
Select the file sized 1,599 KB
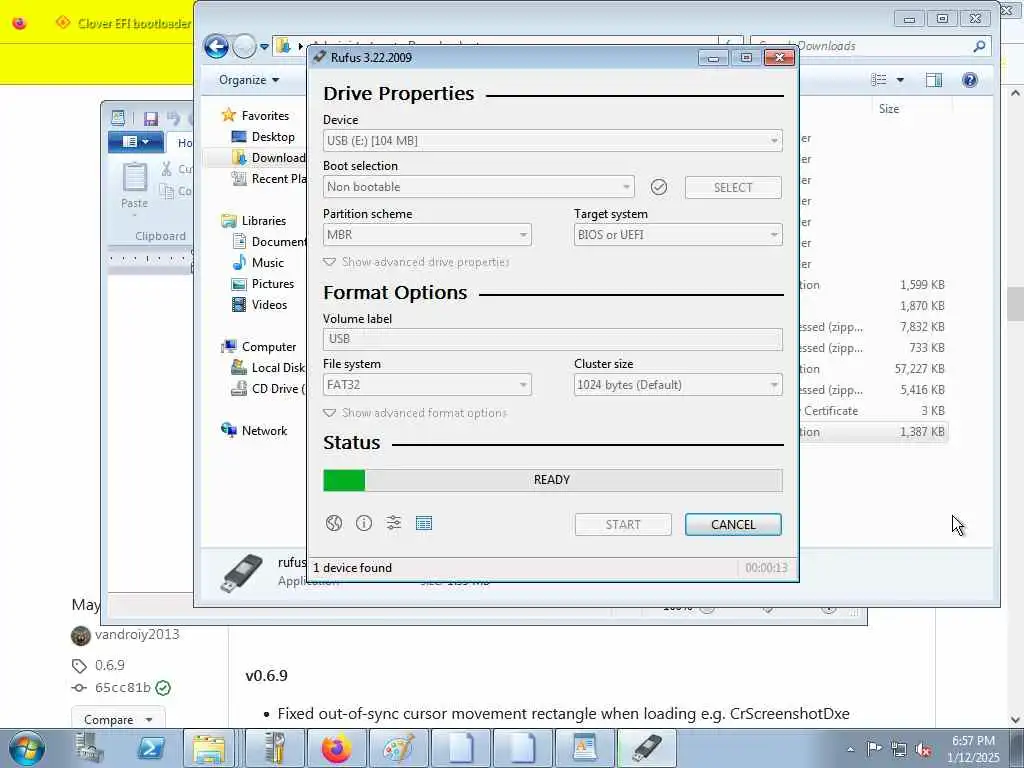click(872, 285)
